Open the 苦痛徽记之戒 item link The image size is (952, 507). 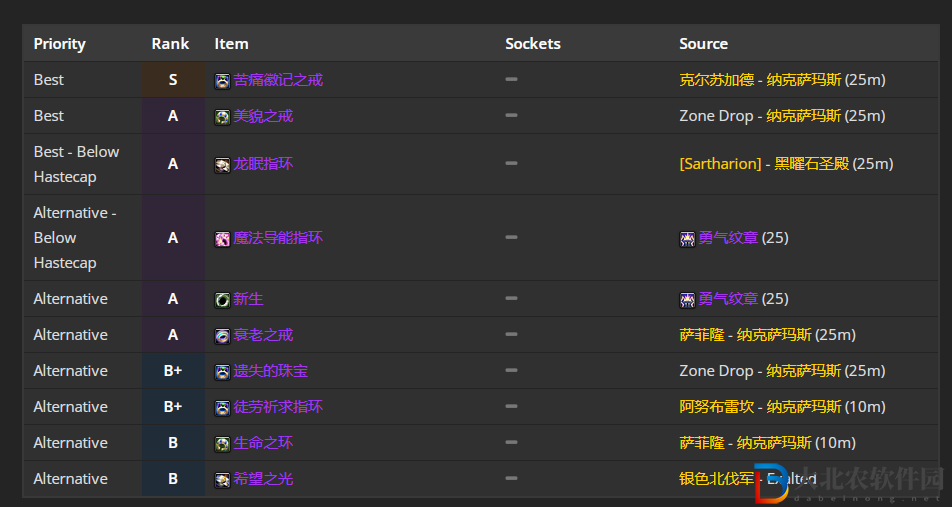tap(278, 80)
